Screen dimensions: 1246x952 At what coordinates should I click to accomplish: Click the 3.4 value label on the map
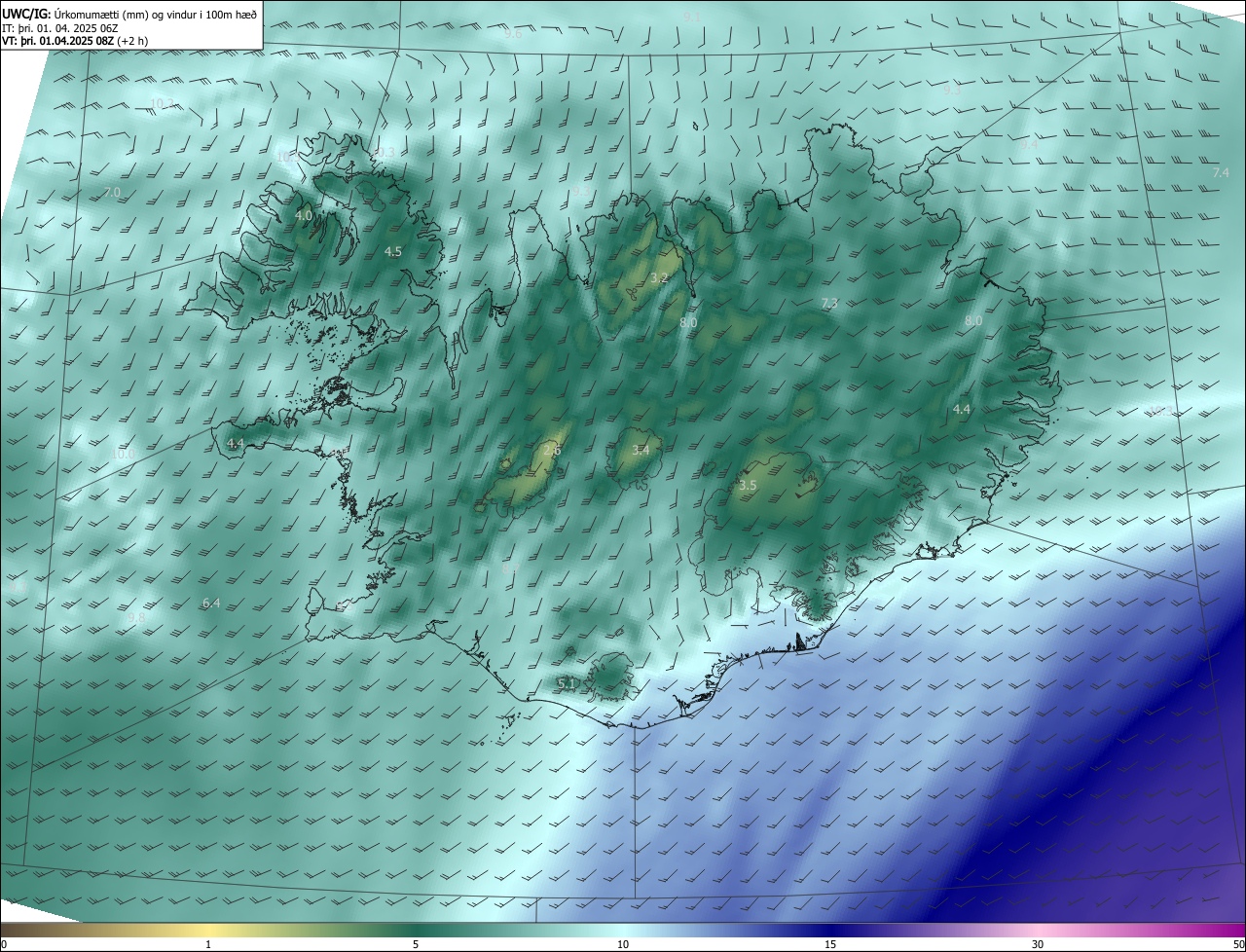click(x=641, y=450)
